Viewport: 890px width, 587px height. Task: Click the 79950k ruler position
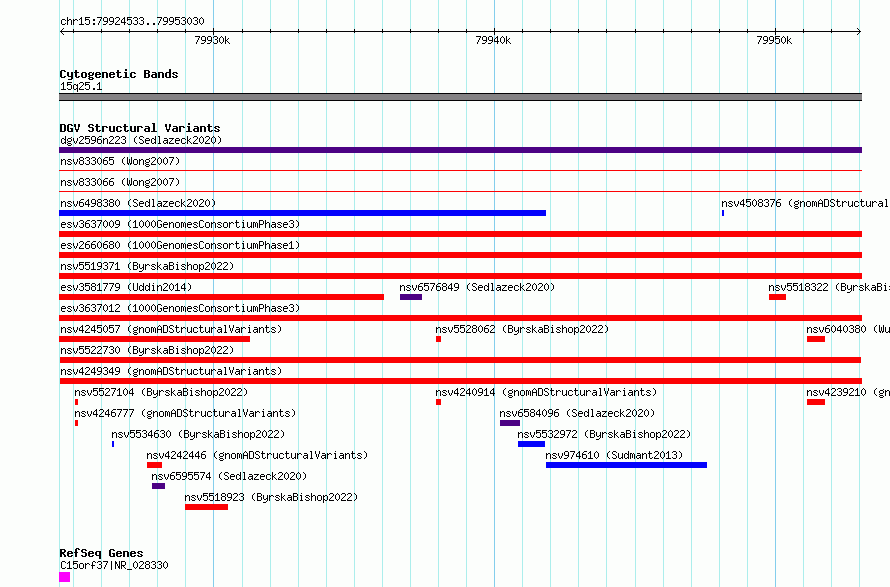pos(774,40)
